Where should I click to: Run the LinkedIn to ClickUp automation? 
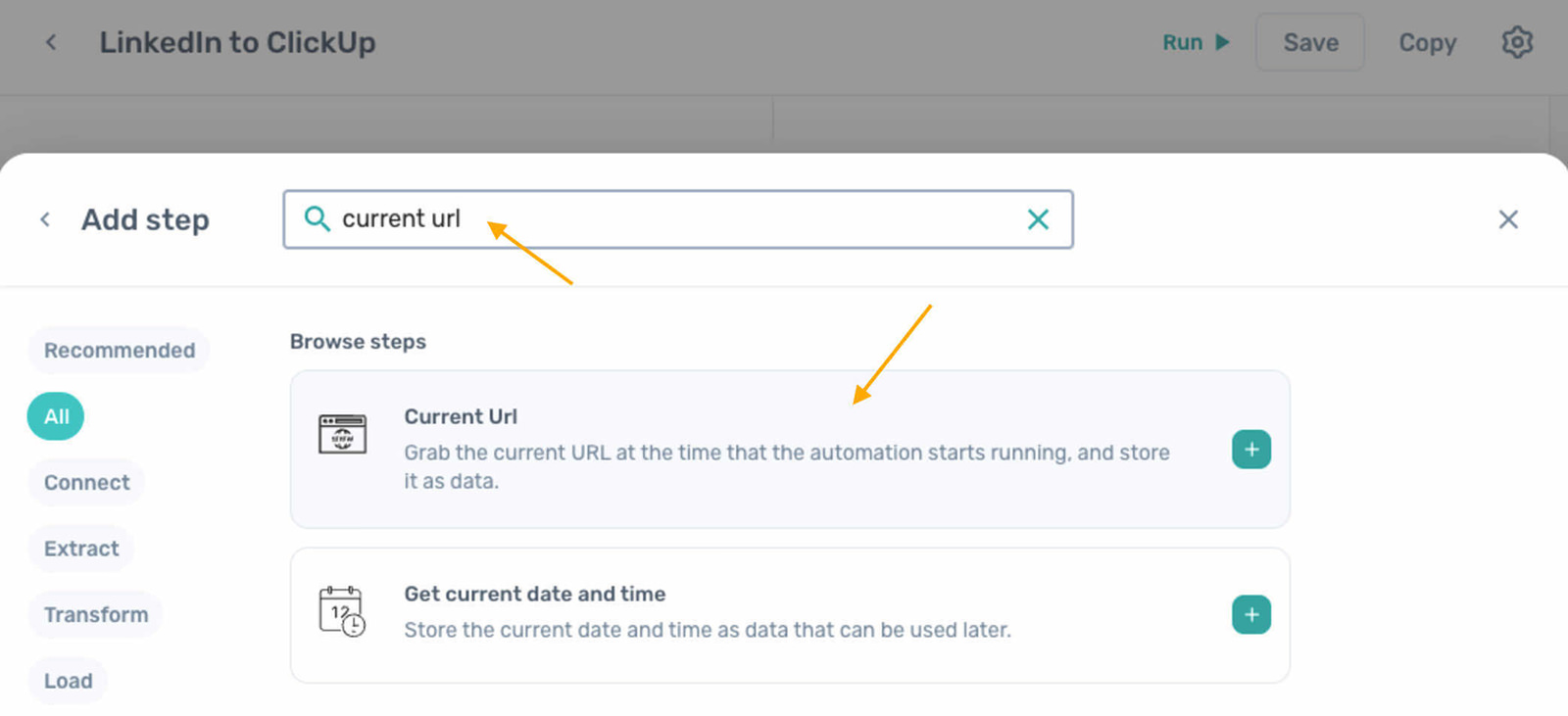[x=1196, y=42]
